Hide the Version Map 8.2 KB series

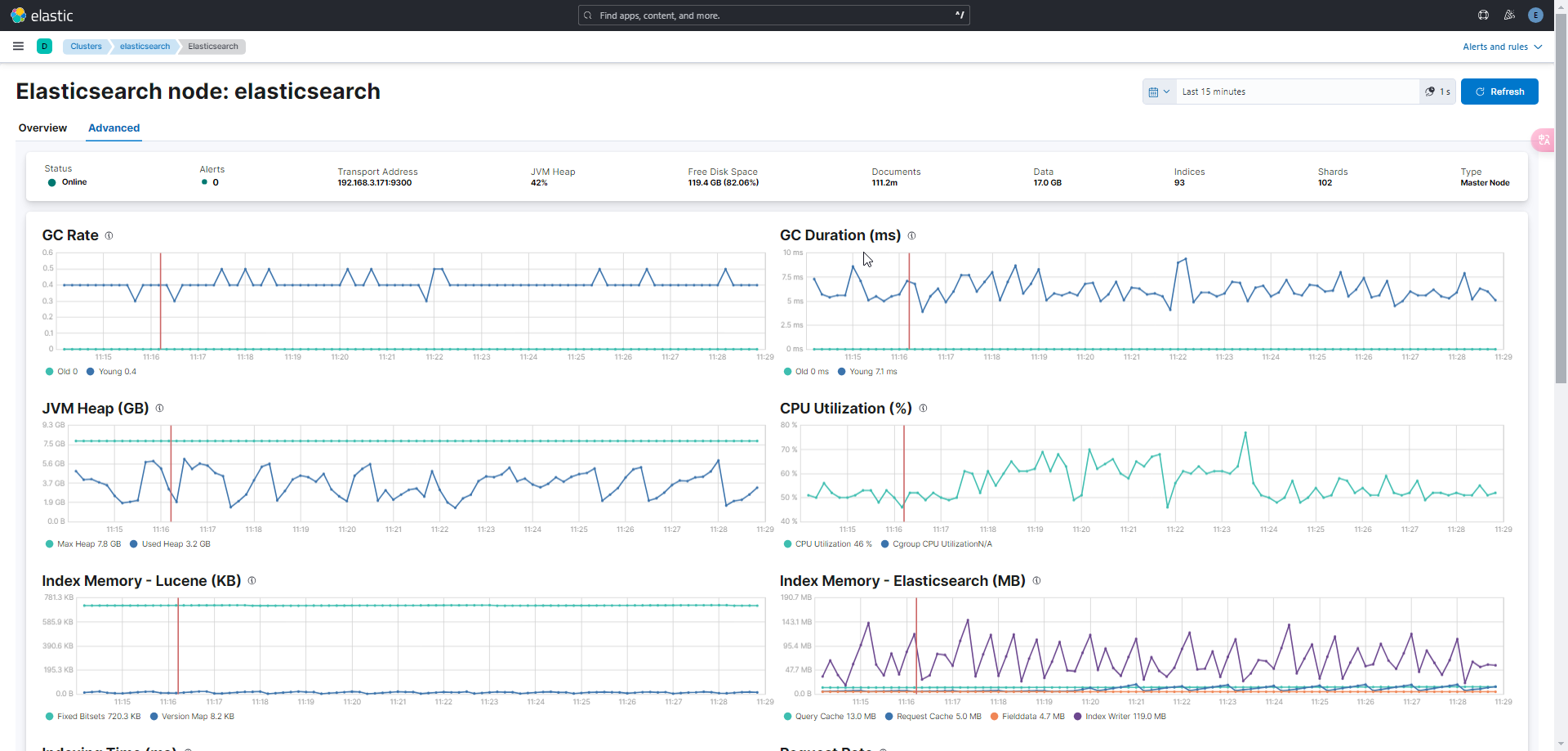(x=192, y=717)
